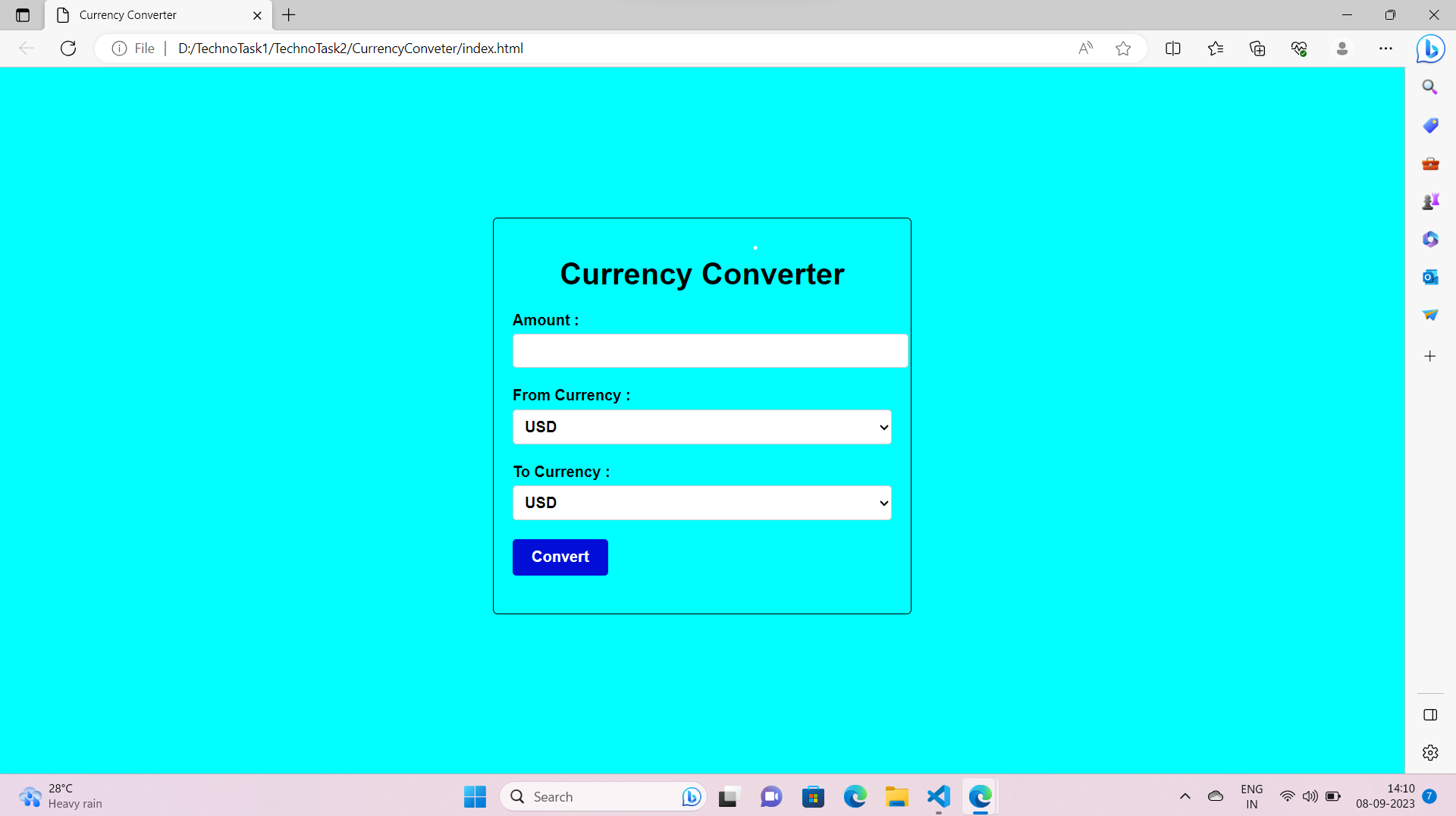Expand the From Currency dropdown
Screen dimensions: 1456x816
click(x=701, y=427)
